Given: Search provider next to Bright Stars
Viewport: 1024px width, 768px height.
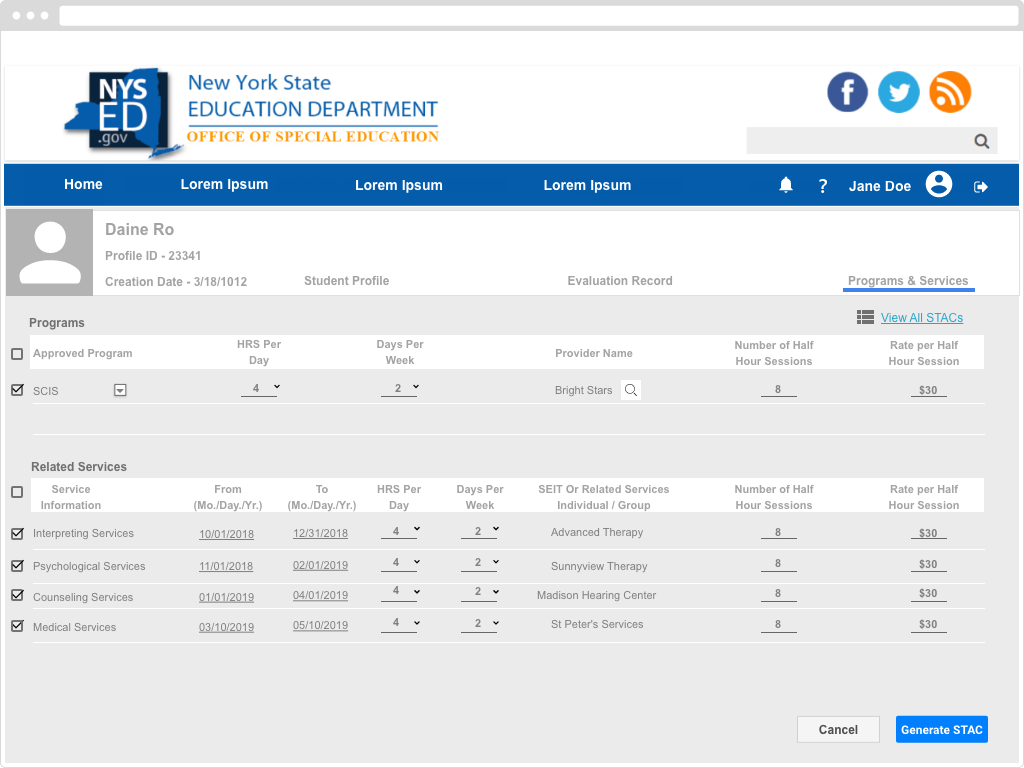Looking at the screenshot, I should click(631, 390).
